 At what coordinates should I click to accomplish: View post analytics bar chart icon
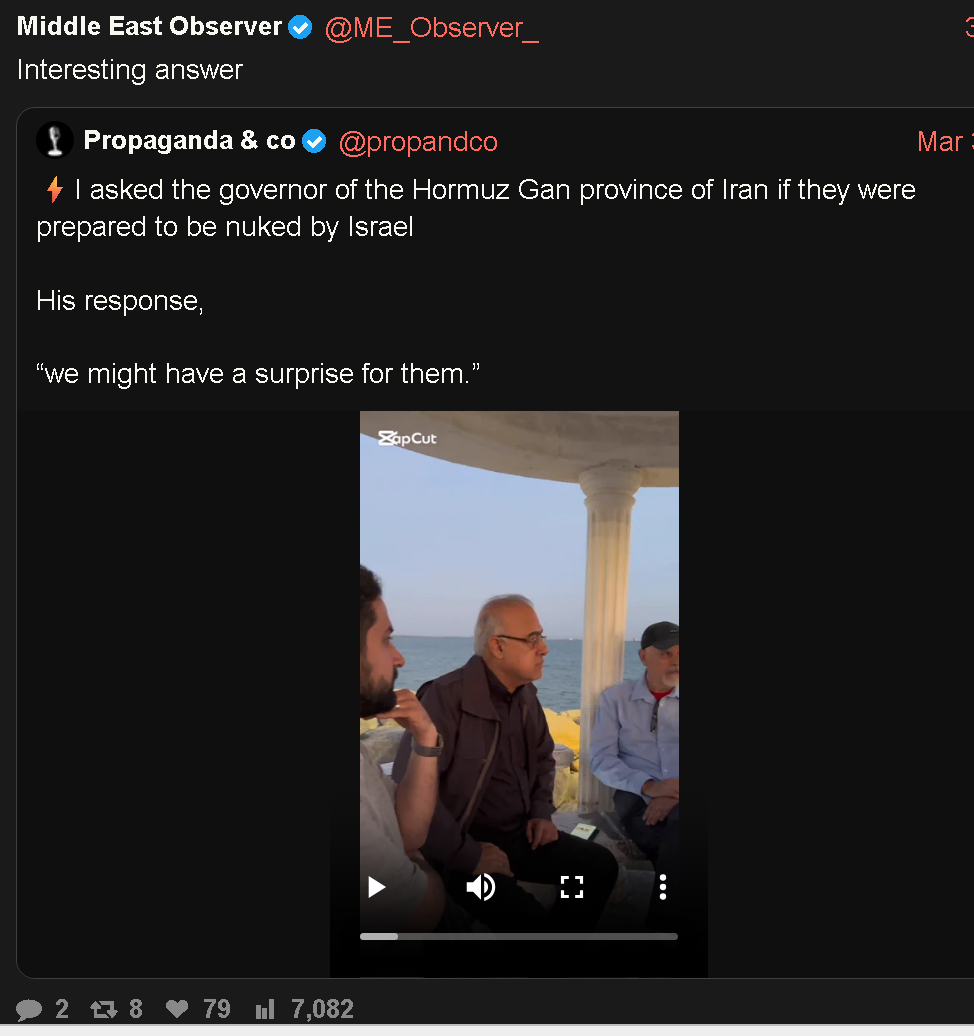point(265,1010)
